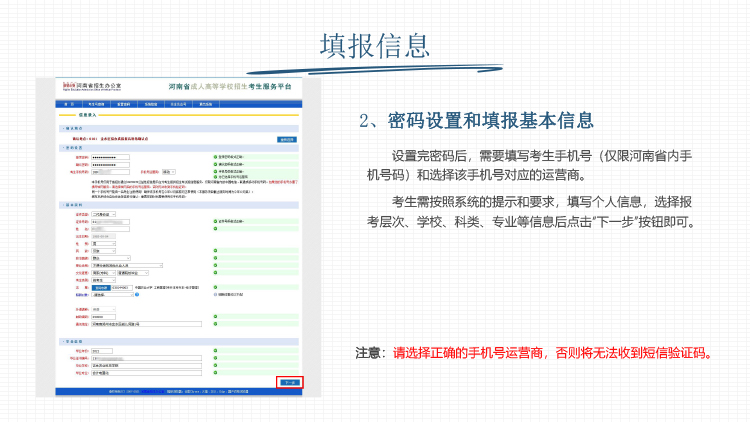Click the blue button in 确认考点 section
750x422 pixels.
(286, 139)
